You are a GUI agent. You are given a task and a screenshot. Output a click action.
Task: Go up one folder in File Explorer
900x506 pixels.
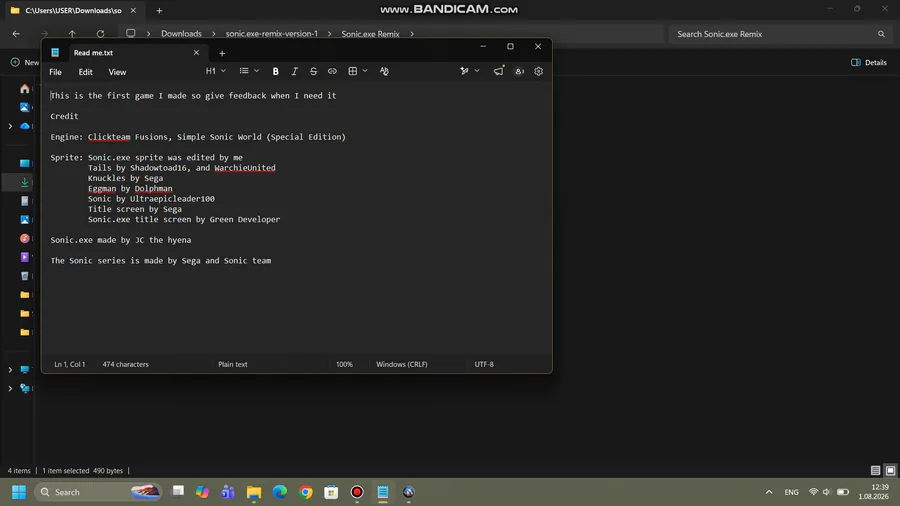point(72,34)
